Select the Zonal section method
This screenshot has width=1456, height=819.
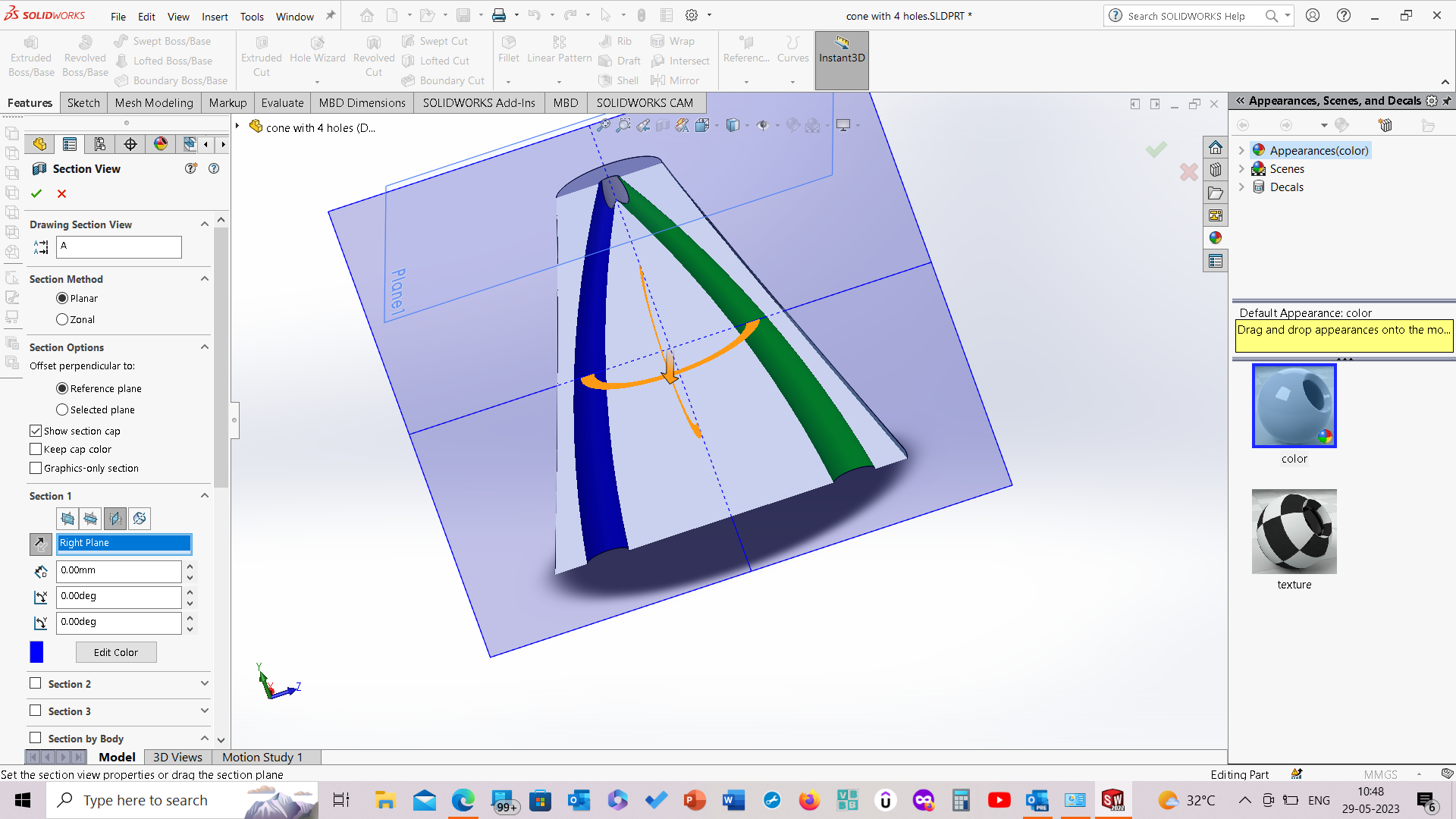click(x=62, y=320)
